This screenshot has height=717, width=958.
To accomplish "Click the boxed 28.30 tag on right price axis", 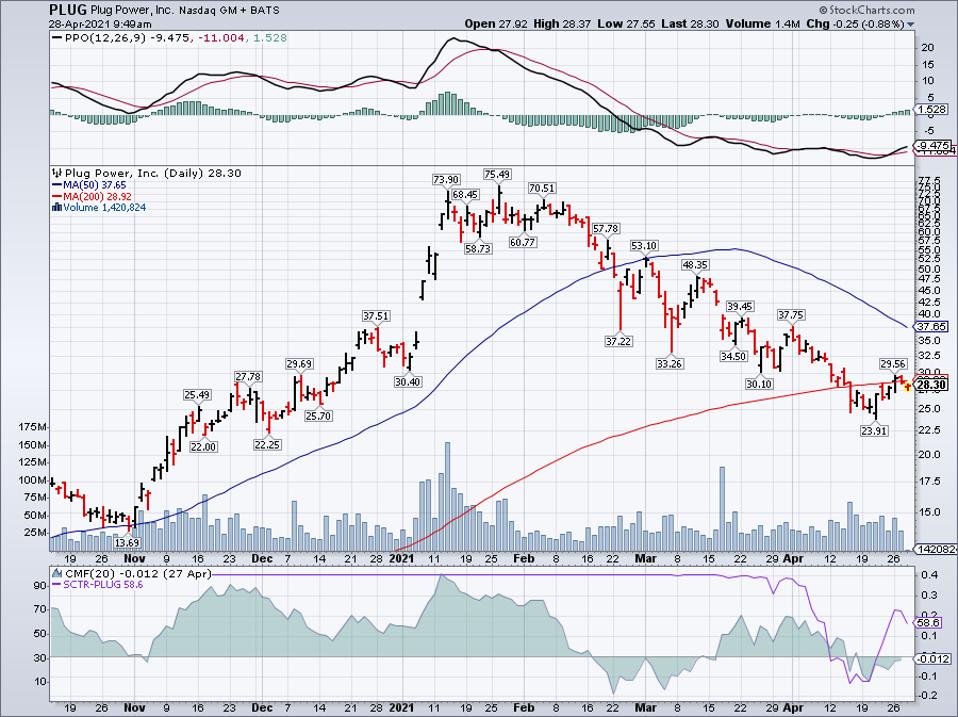I will tap(932, 385).
